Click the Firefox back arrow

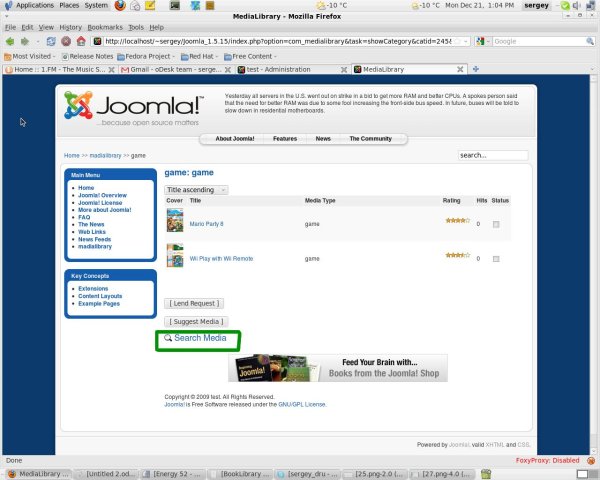coord(10,41)
